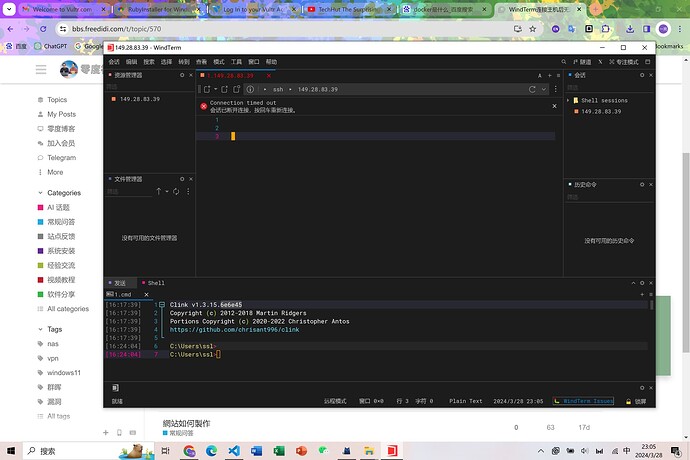This screenshot has width=690, height=460.
Task: Click the layout icon right of 专注模式
Action: (648, 62)
